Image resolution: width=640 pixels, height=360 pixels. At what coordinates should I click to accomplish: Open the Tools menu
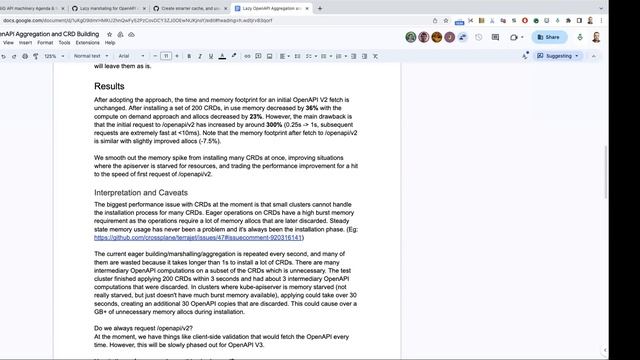[x=64, y=42]
